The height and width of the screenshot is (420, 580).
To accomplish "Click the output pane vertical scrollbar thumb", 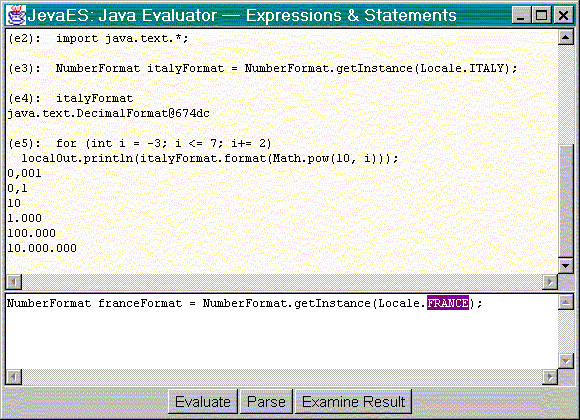I will click(x=566, y=201).
